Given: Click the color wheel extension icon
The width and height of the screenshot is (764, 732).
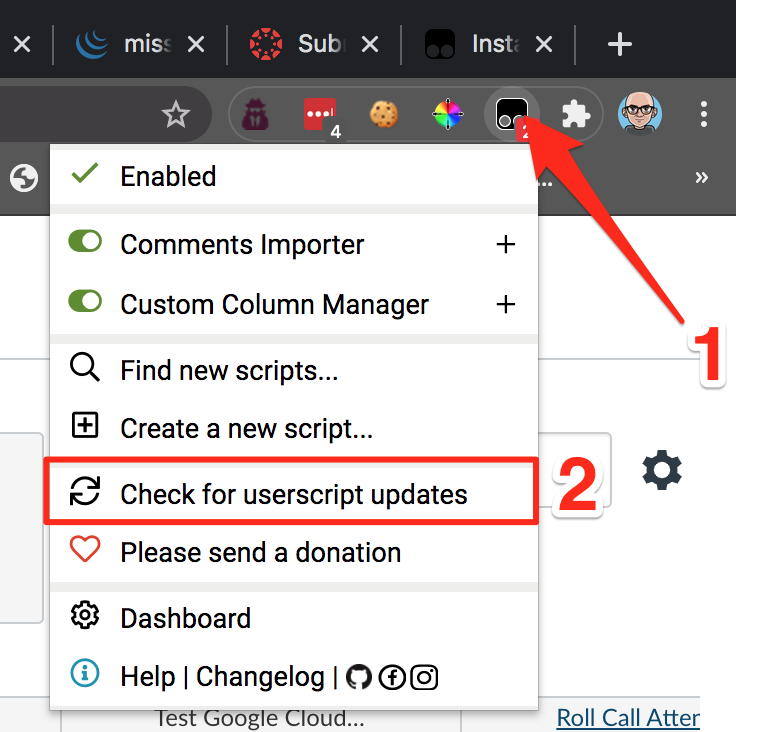Looking at the screenshot, I should [447, 116].
